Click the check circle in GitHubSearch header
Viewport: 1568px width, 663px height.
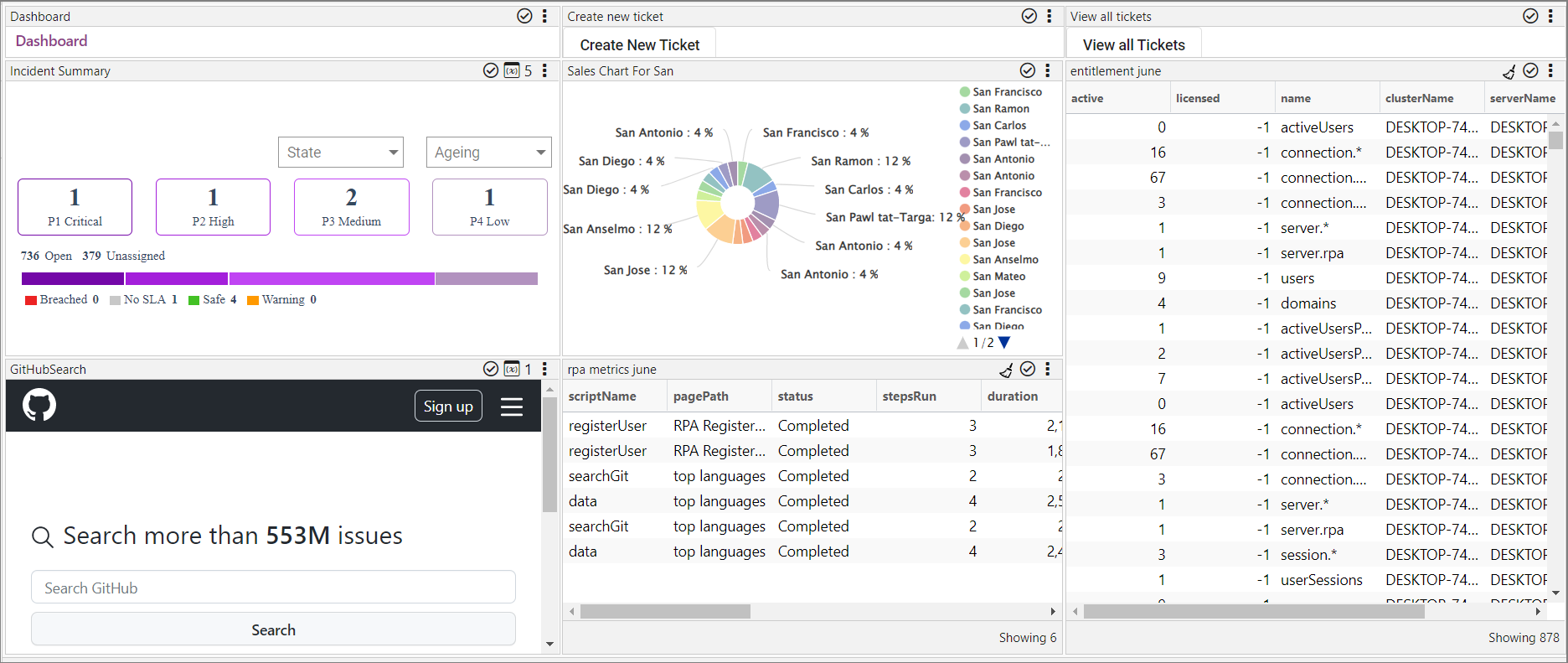491,369
